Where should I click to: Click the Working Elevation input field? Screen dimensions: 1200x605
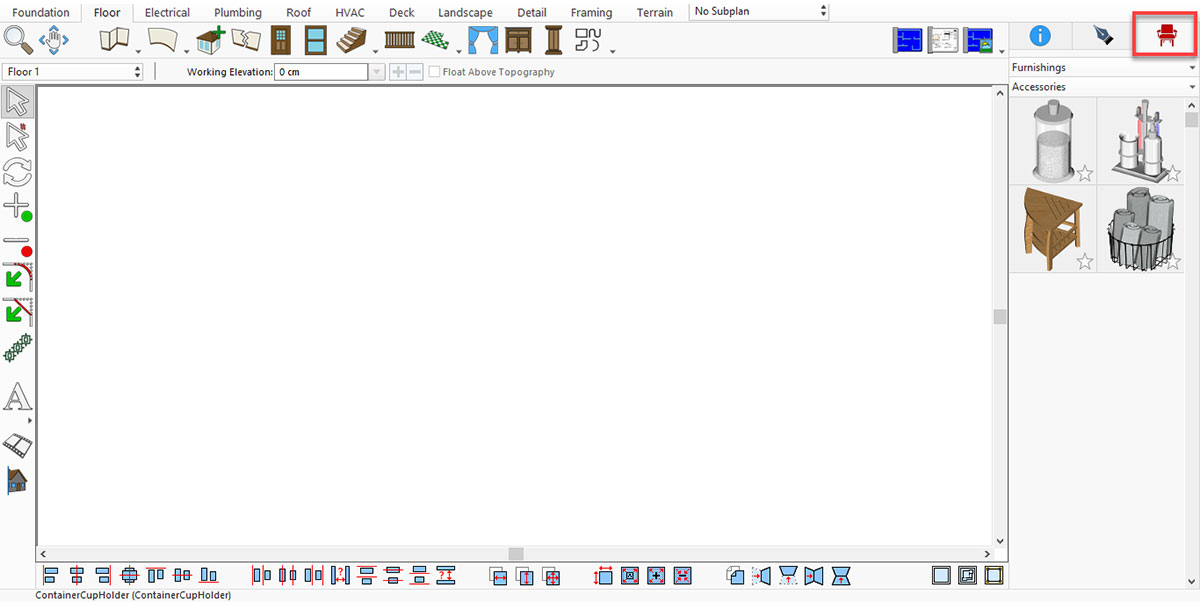[x=321, y=72]
